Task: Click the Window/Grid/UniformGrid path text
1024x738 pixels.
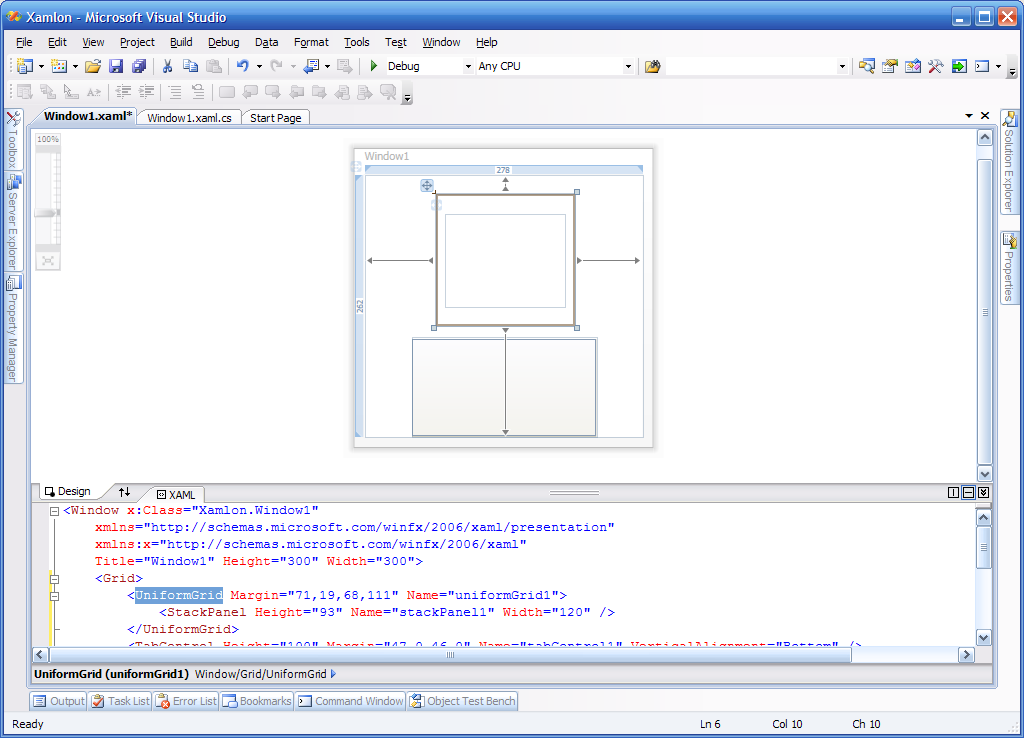Action: 261,673
